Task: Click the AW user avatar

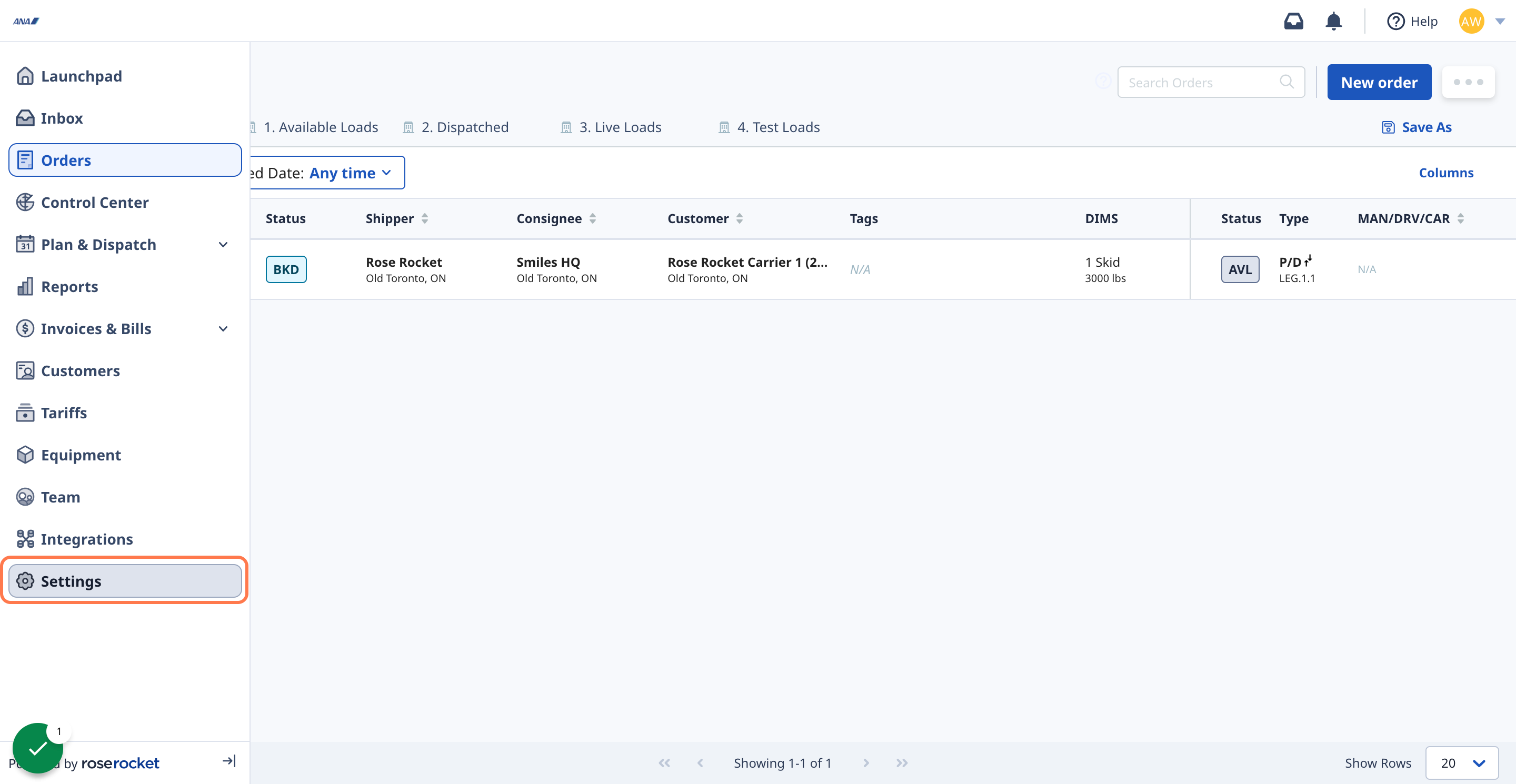Action: [1471, 21]
